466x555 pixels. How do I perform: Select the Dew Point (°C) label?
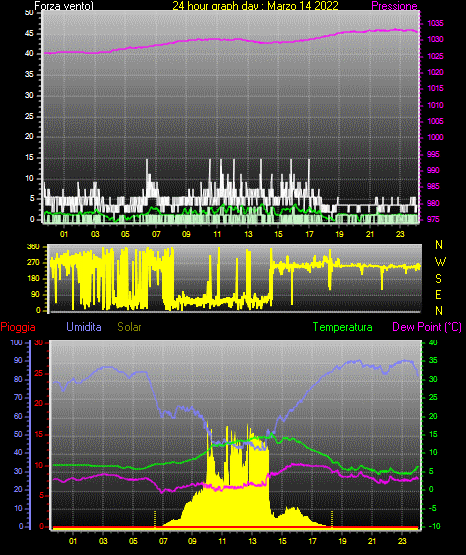click(427, 327)
